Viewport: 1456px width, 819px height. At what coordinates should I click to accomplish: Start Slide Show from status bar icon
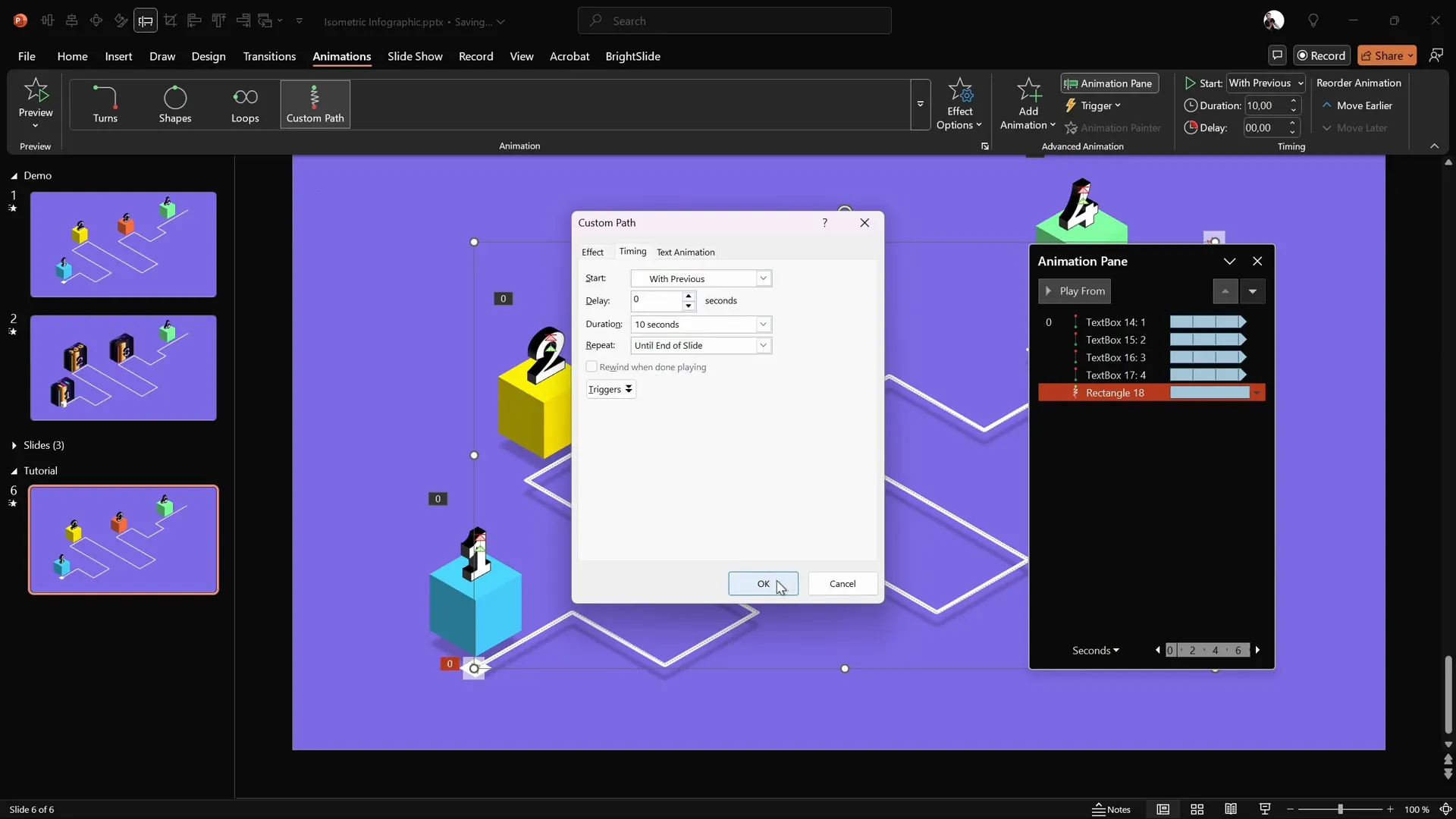1265,809
